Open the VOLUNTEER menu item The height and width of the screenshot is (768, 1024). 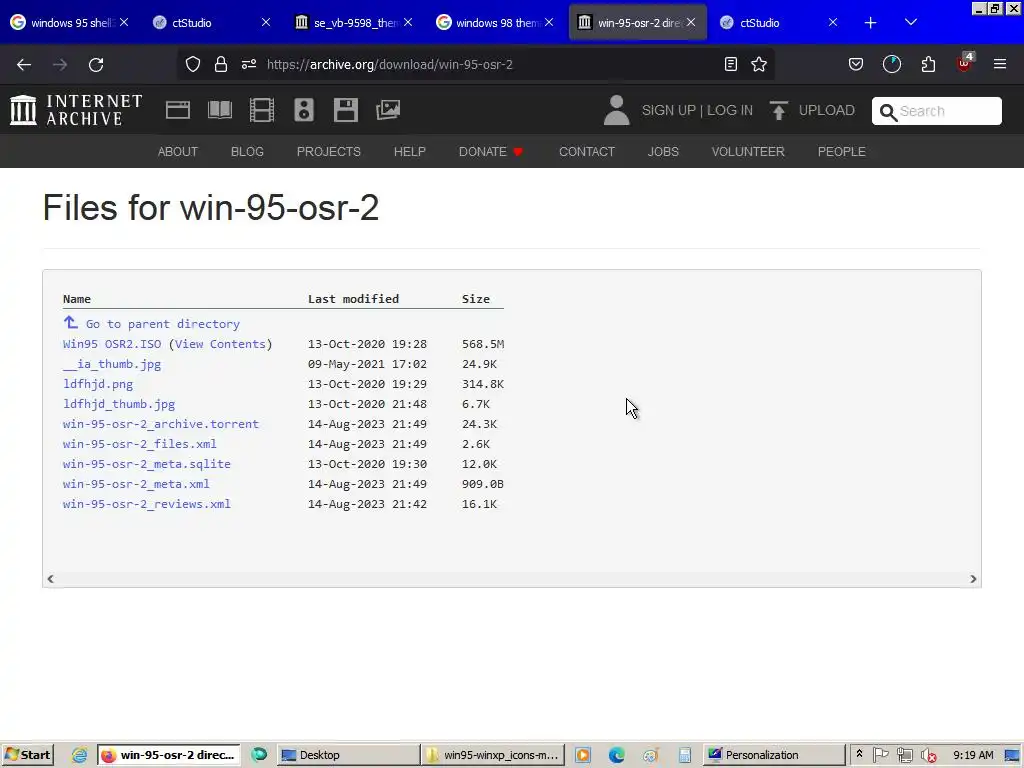click(748, 152)
